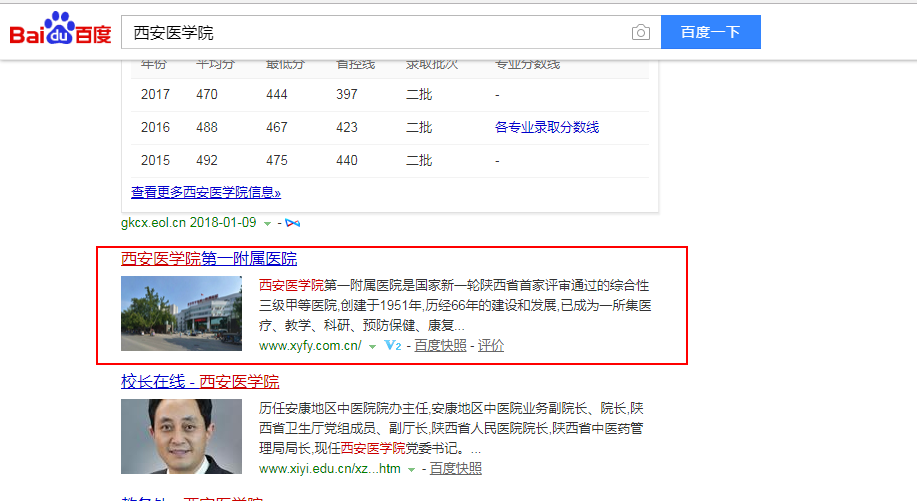This screenshot has height=501, width=917.
Task: Click the portrait thumbnail of the principal
Action: (x=181, y=436)
